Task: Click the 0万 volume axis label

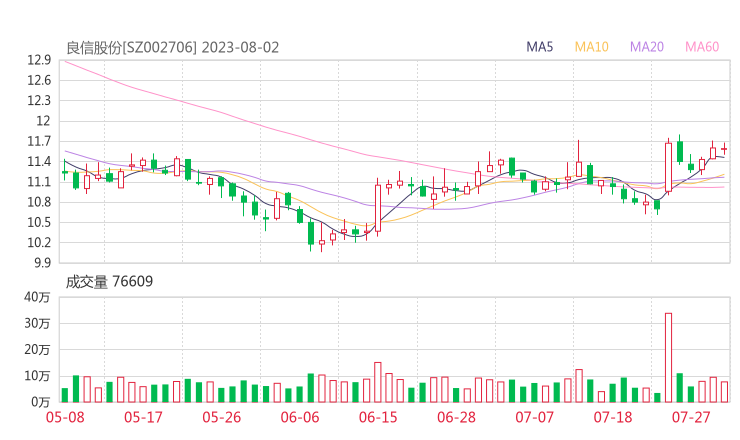Action: click(41, 402)
